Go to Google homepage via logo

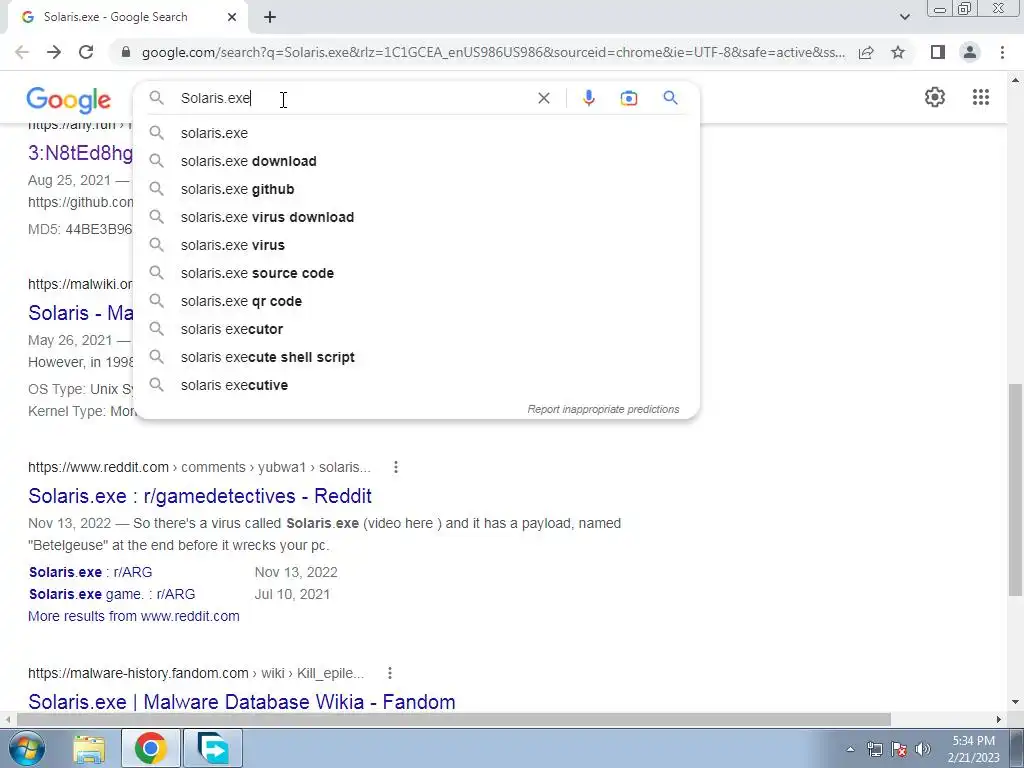69,100
